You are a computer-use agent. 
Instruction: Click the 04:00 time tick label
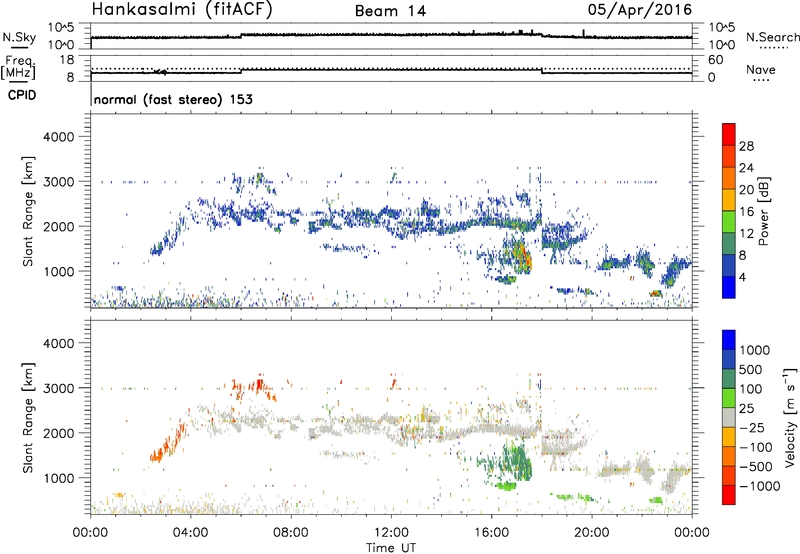click(190, 533)
